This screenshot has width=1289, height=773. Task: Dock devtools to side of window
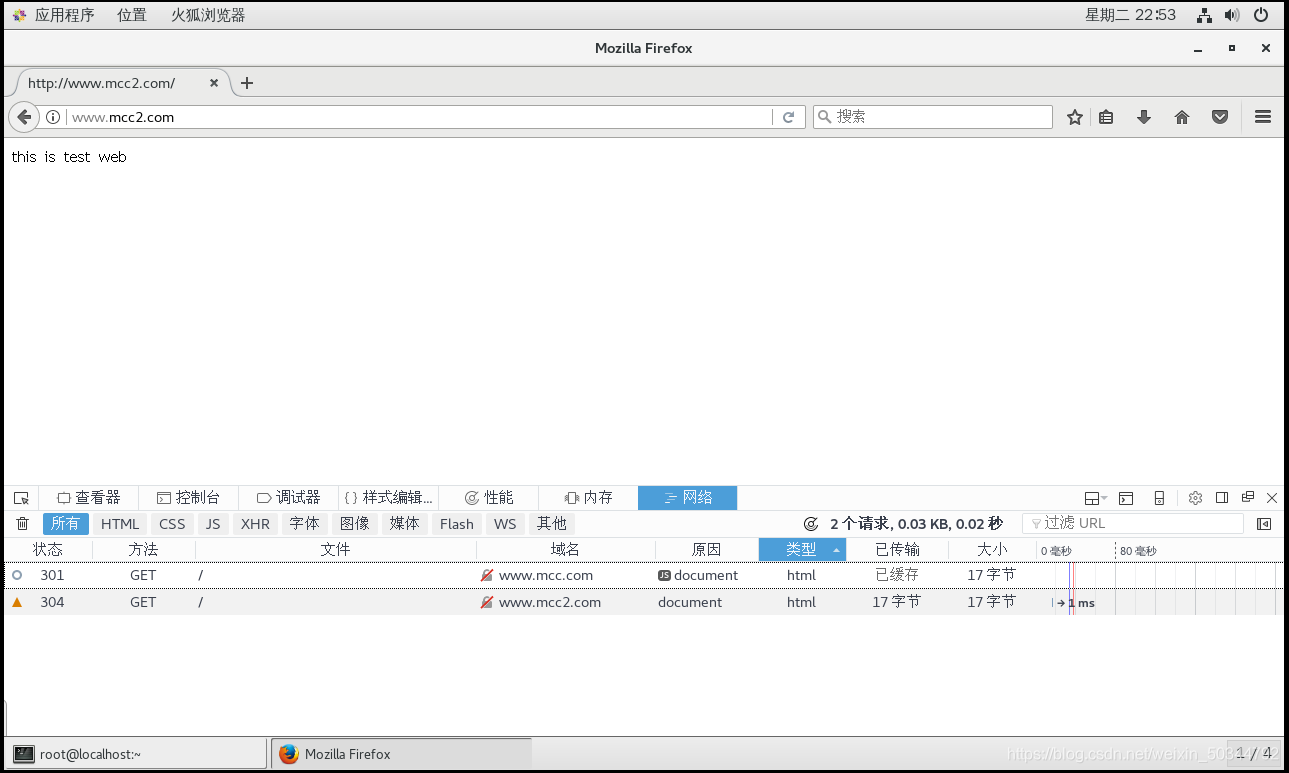click(1222, 498)
